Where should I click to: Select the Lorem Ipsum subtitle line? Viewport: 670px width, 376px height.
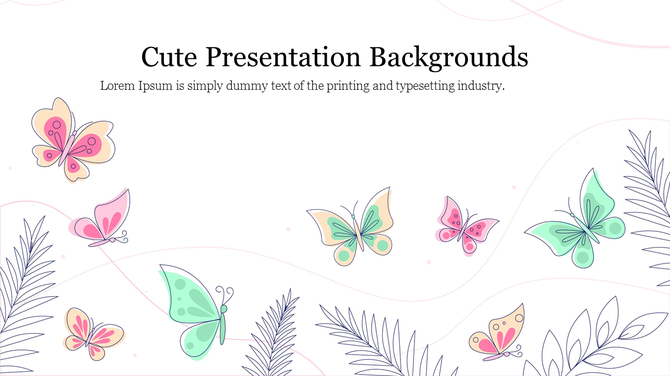(x=303, y=86)
